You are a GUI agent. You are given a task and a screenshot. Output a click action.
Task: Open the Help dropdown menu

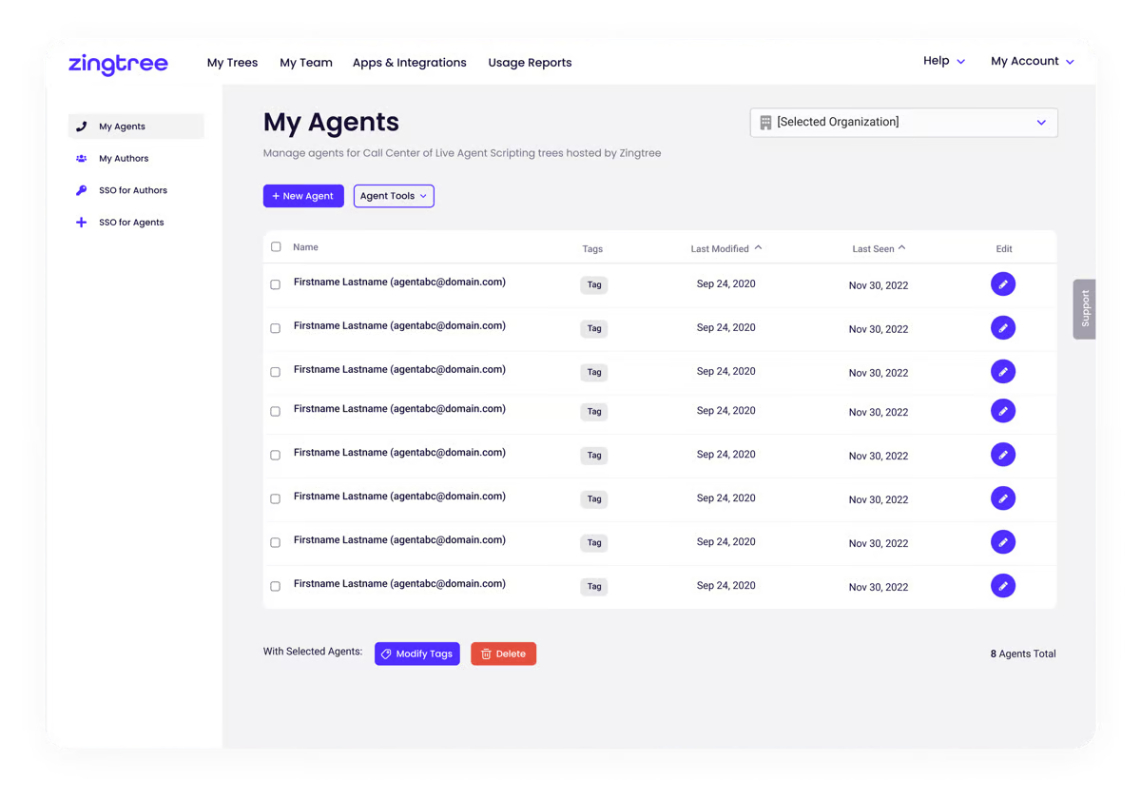pos(944,61)
